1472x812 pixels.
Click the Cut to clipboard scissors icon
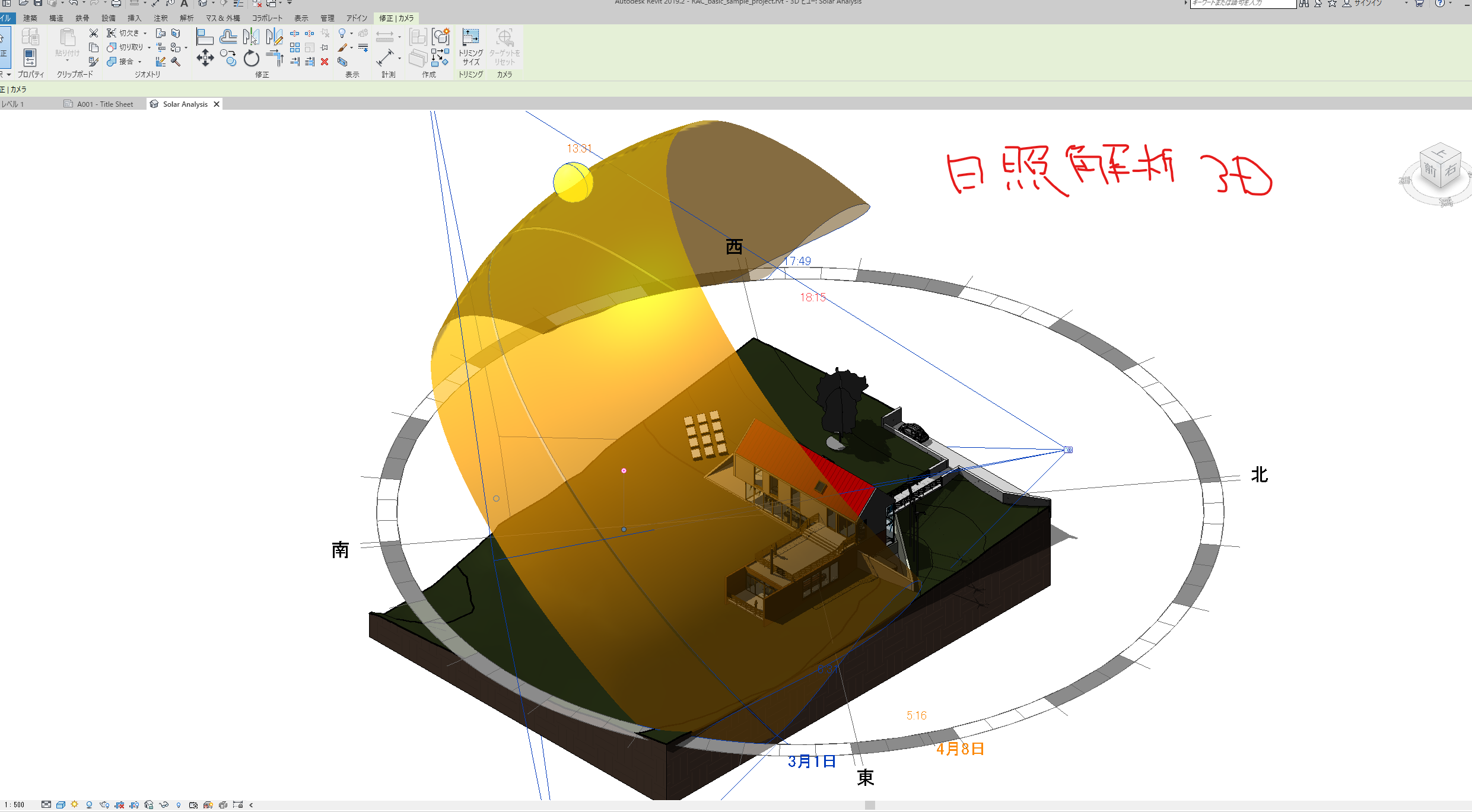pos(94,33)
